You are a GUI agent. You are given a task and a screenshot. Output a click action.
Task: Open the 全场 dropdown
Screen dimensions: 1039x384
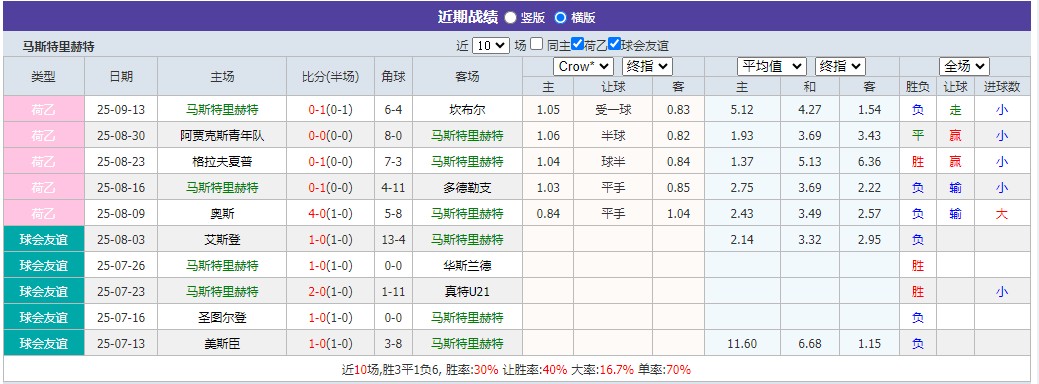(x=964, y=66)
